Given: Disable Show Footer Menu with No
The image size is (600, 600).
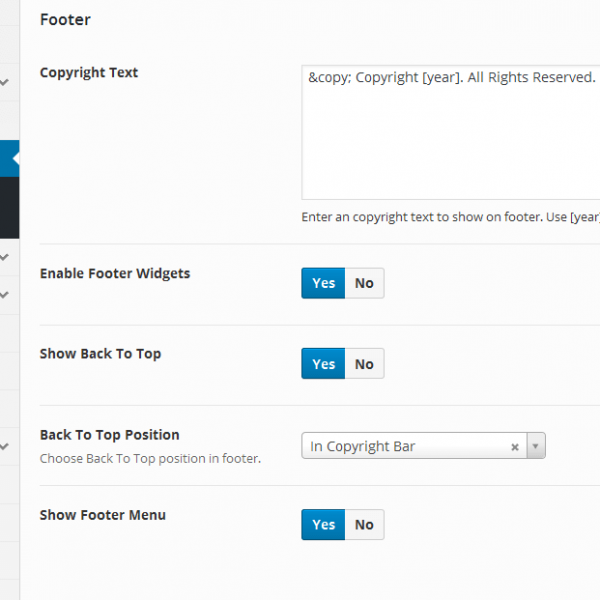Looking at the screenshot, I should 364,525.
